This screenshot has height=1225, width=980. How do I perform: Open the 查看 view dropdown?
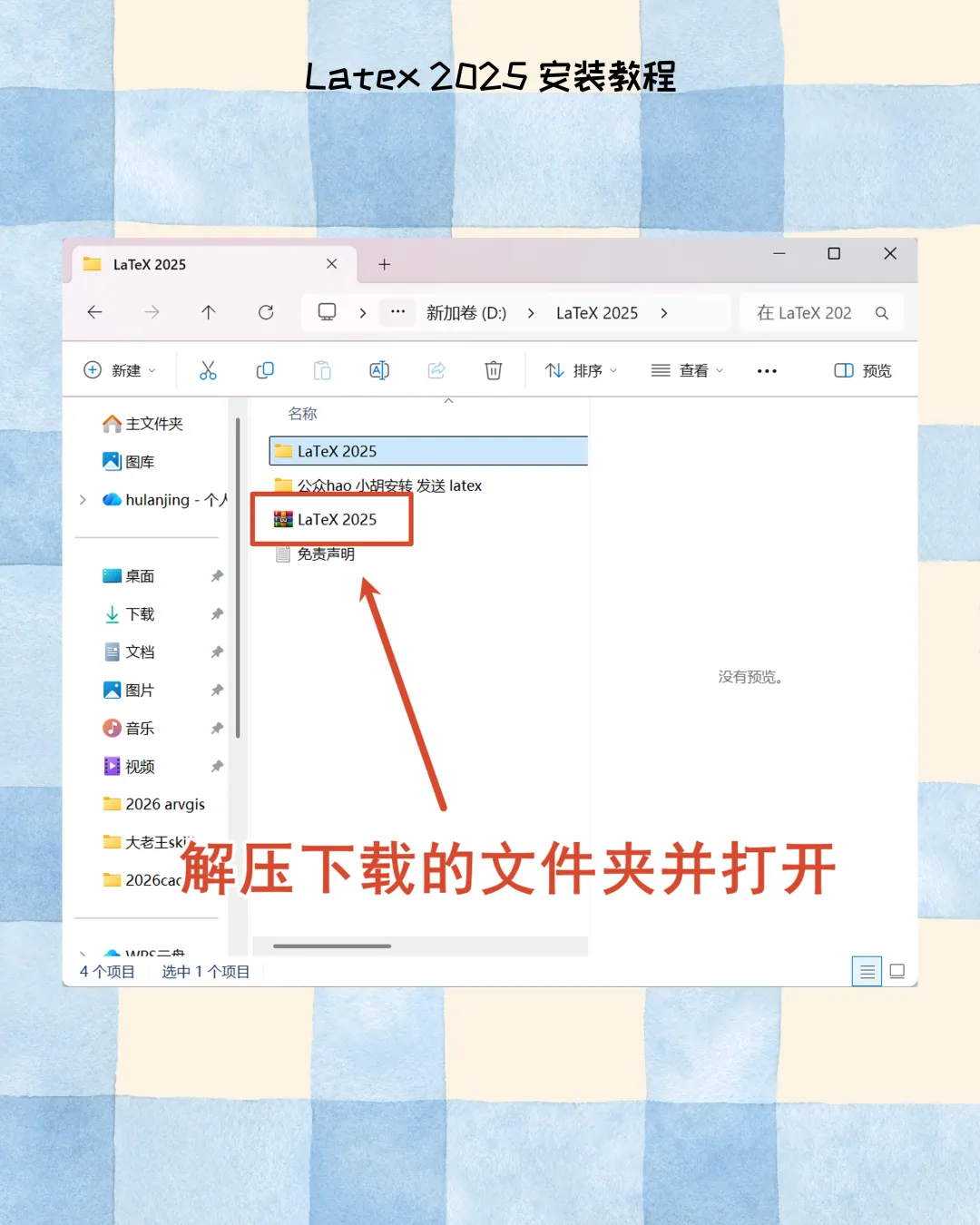(687, 370)
